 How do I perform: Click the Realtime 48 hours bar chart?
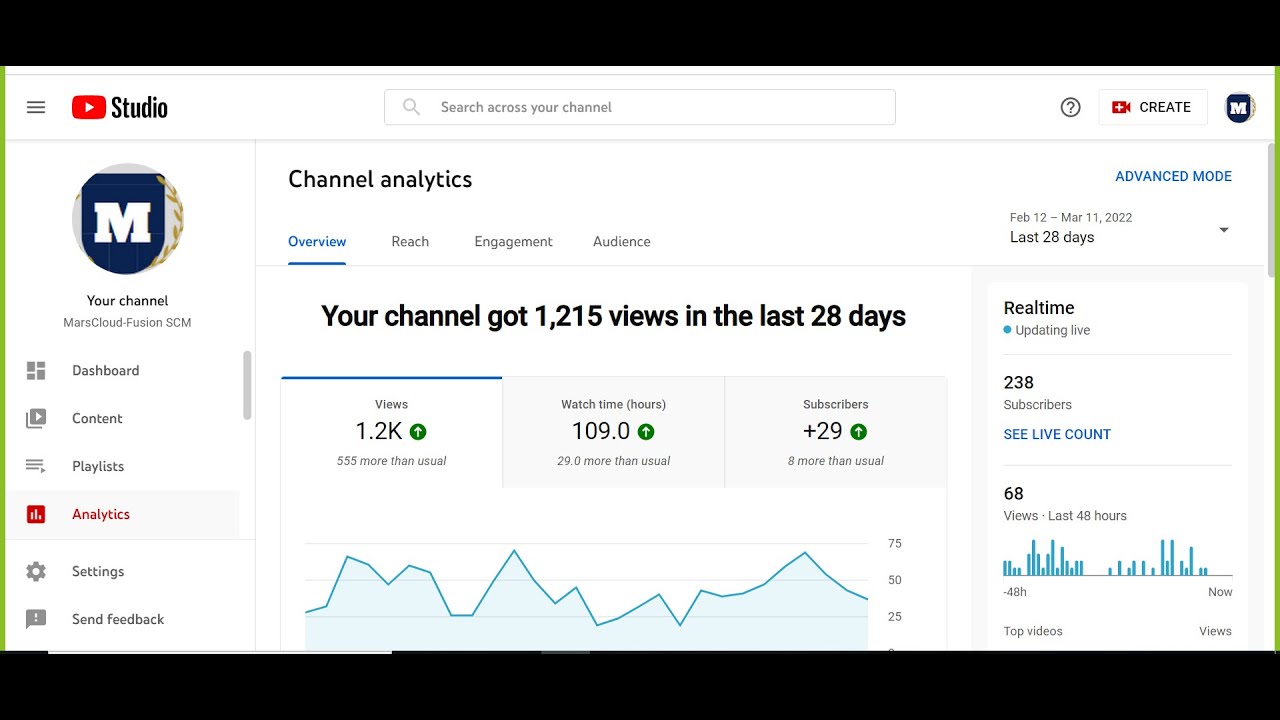pyautogui.click(x=1118, y=558)
